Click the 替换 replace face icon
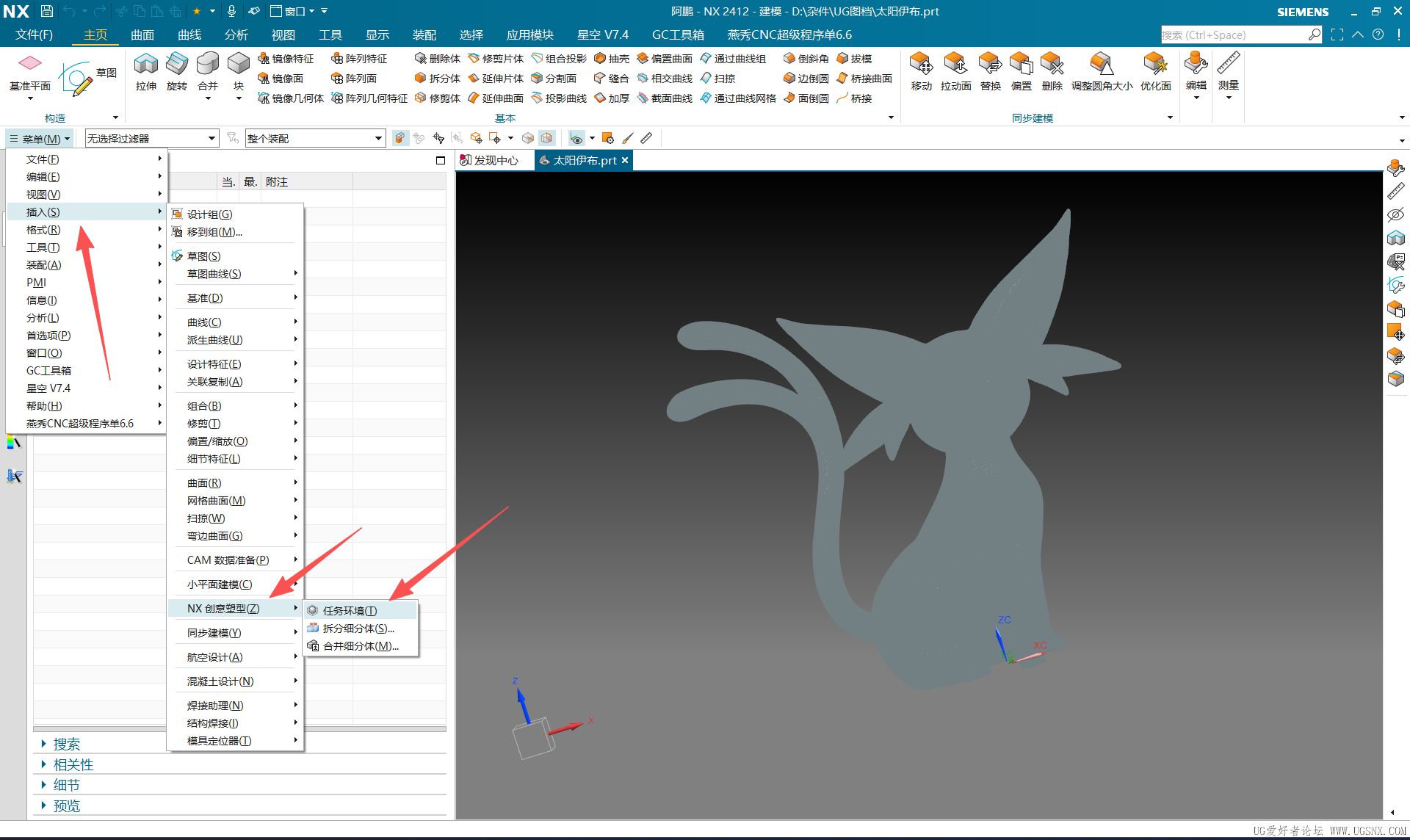1410x840 pixels. [x=990, y=65]
